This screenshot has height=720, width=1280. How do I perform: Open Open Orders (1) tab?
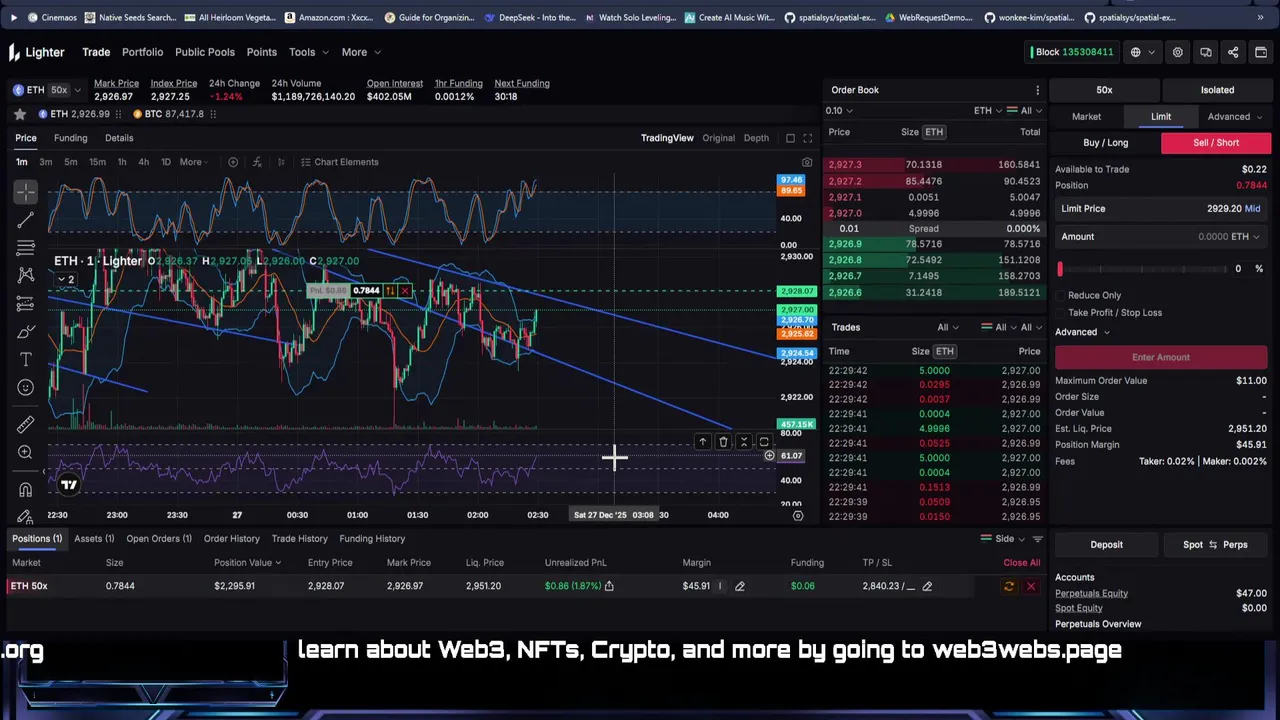point(159,539)
